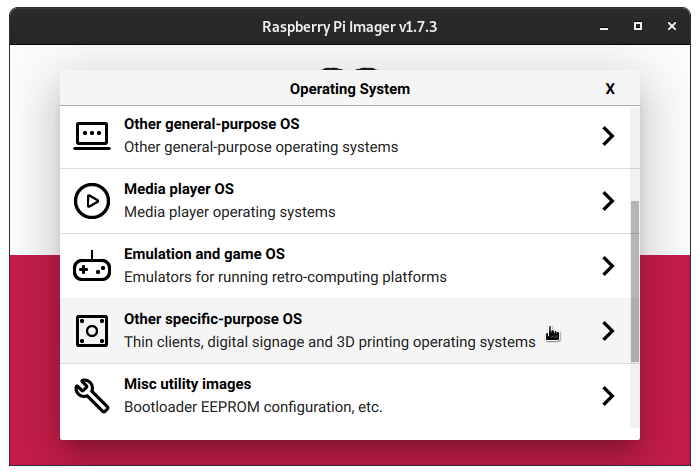Close the Raspberry Pi Imager window
This screenshot has width=700, height=475.
(x=672, y=25)
